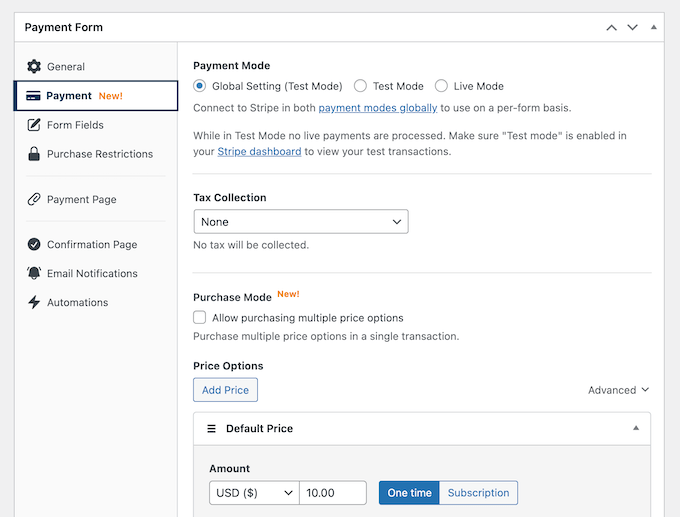Go to the Automations tab

95,302
